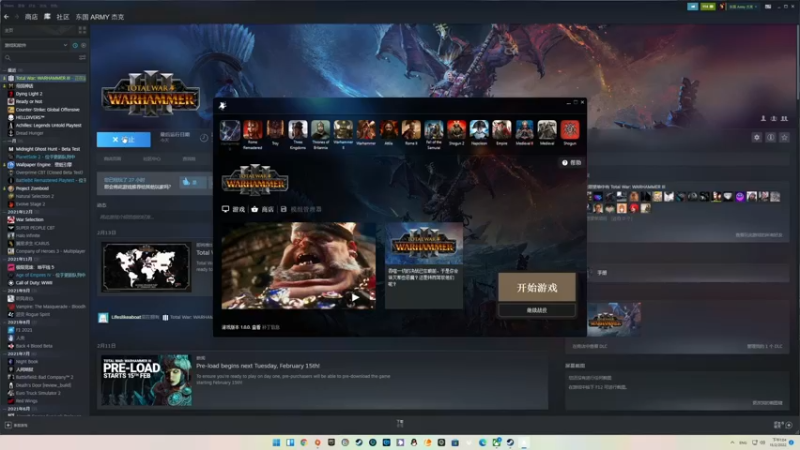Switch to the launcher 游戏 tab
Screen dimensions: 800x450
pyautogui.click(x=233, y=209)
